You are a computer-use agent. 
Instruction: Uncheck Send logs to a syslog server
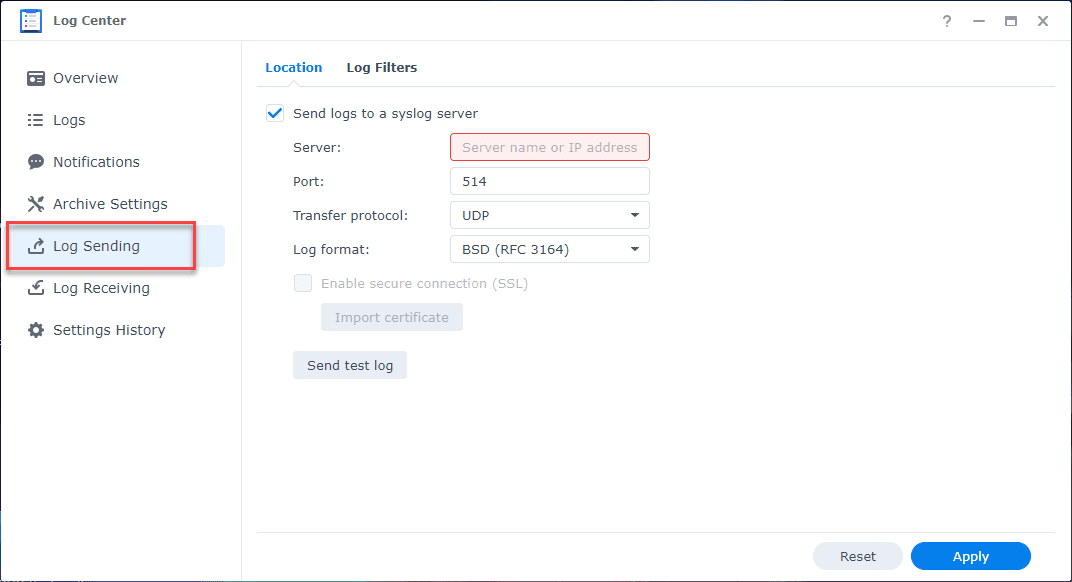pos(275,113)
